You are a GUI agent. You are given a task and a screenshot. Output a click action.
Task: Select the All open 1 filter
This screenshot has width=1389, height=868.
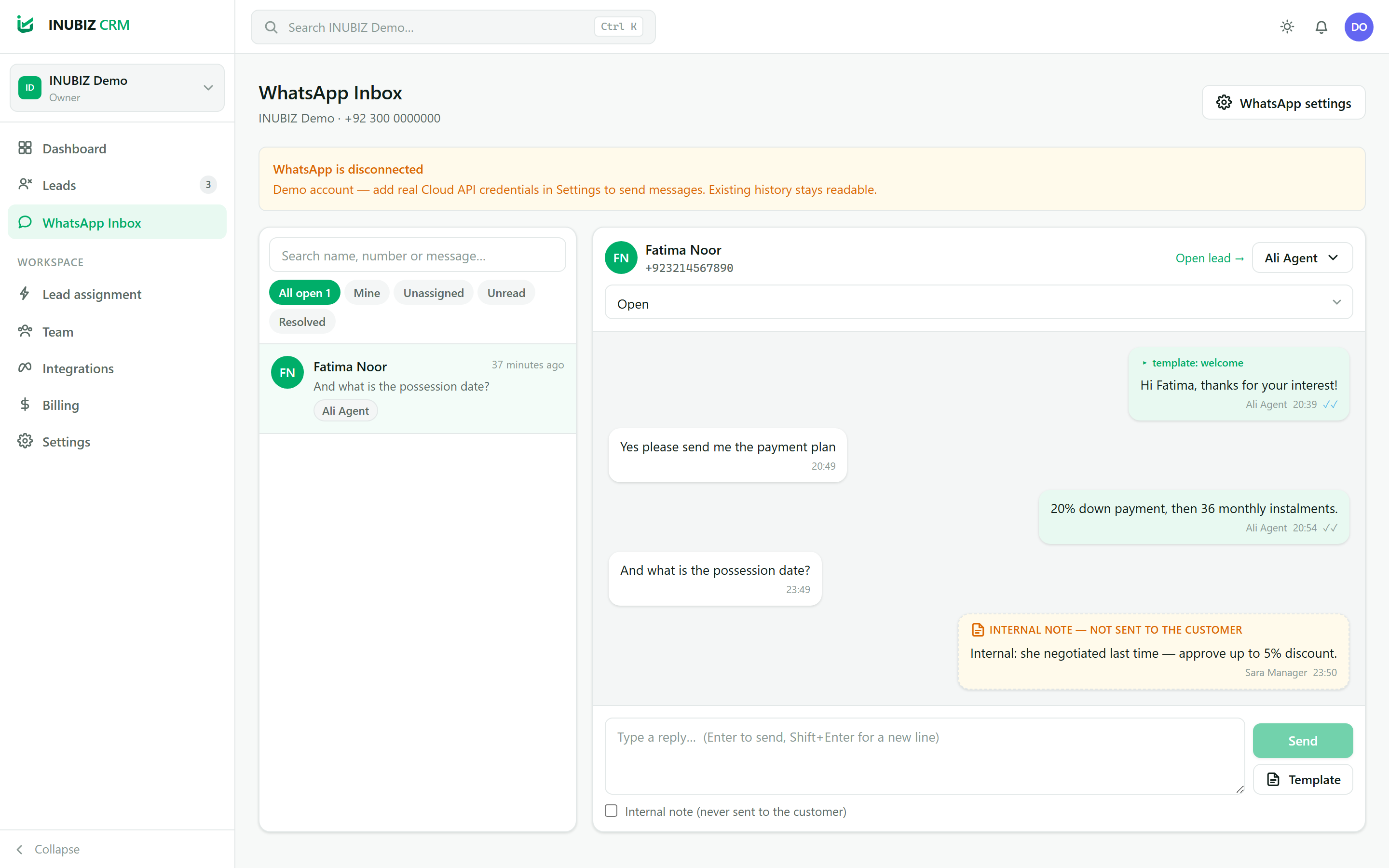pyautogui.click(x=304, y=293)
